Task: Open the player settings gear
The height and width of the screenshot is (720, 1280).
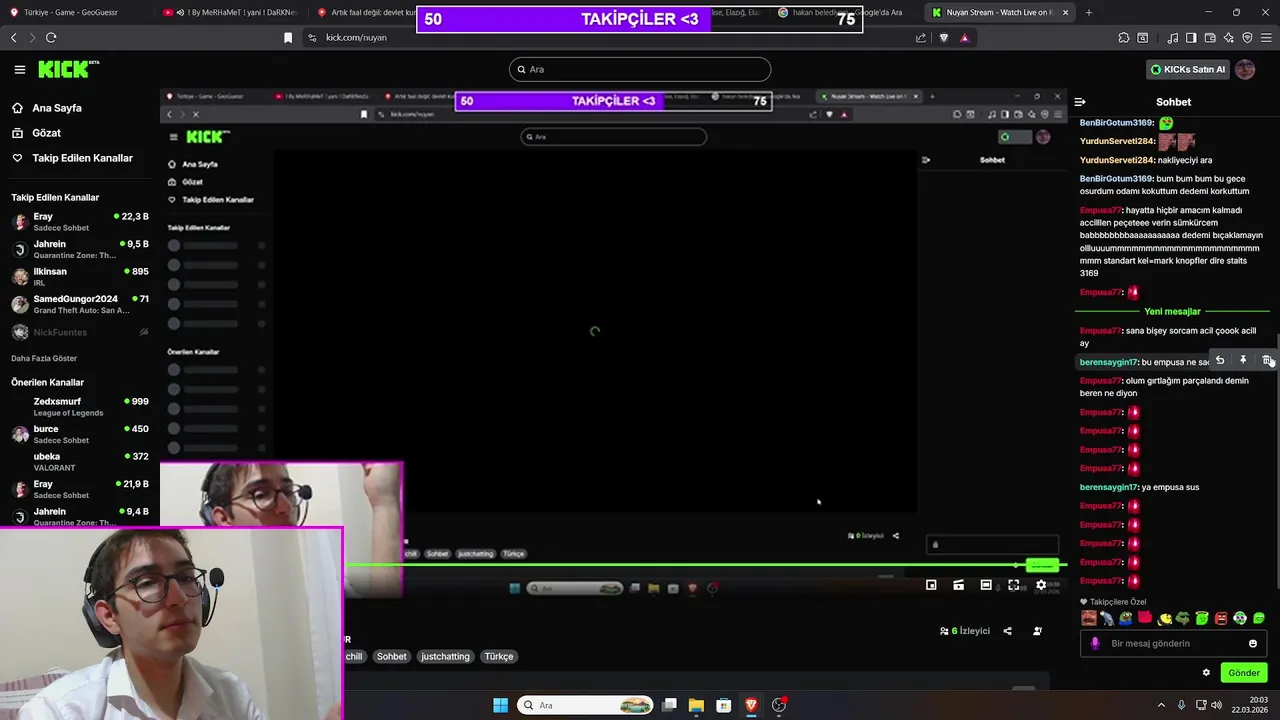Action: coord(1041,585)
